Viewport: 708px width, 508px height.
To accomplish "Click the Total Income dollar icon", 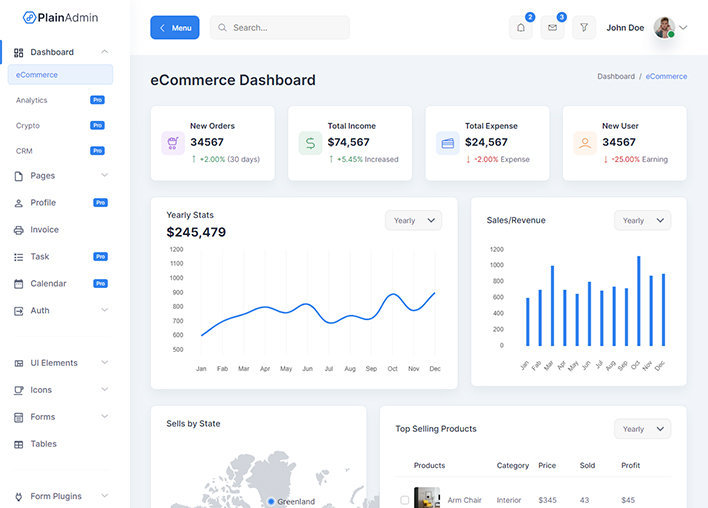I will click(x=310, y=143).
